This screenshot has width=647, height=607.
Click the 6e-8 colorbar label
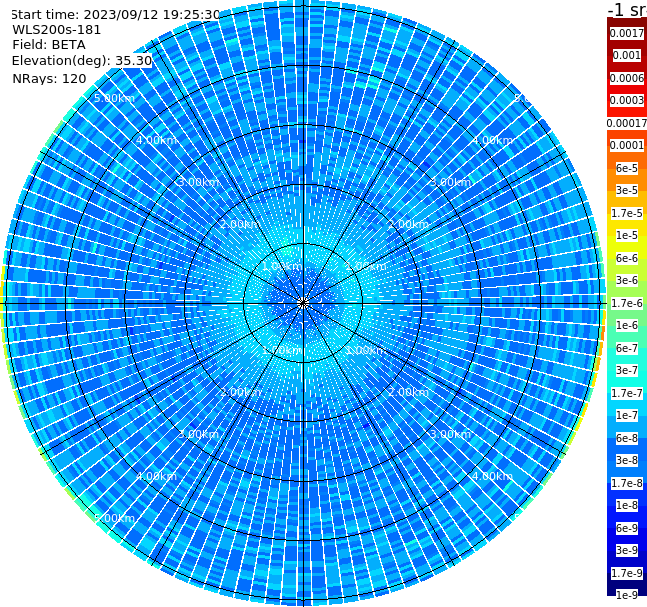coord(627,438)
